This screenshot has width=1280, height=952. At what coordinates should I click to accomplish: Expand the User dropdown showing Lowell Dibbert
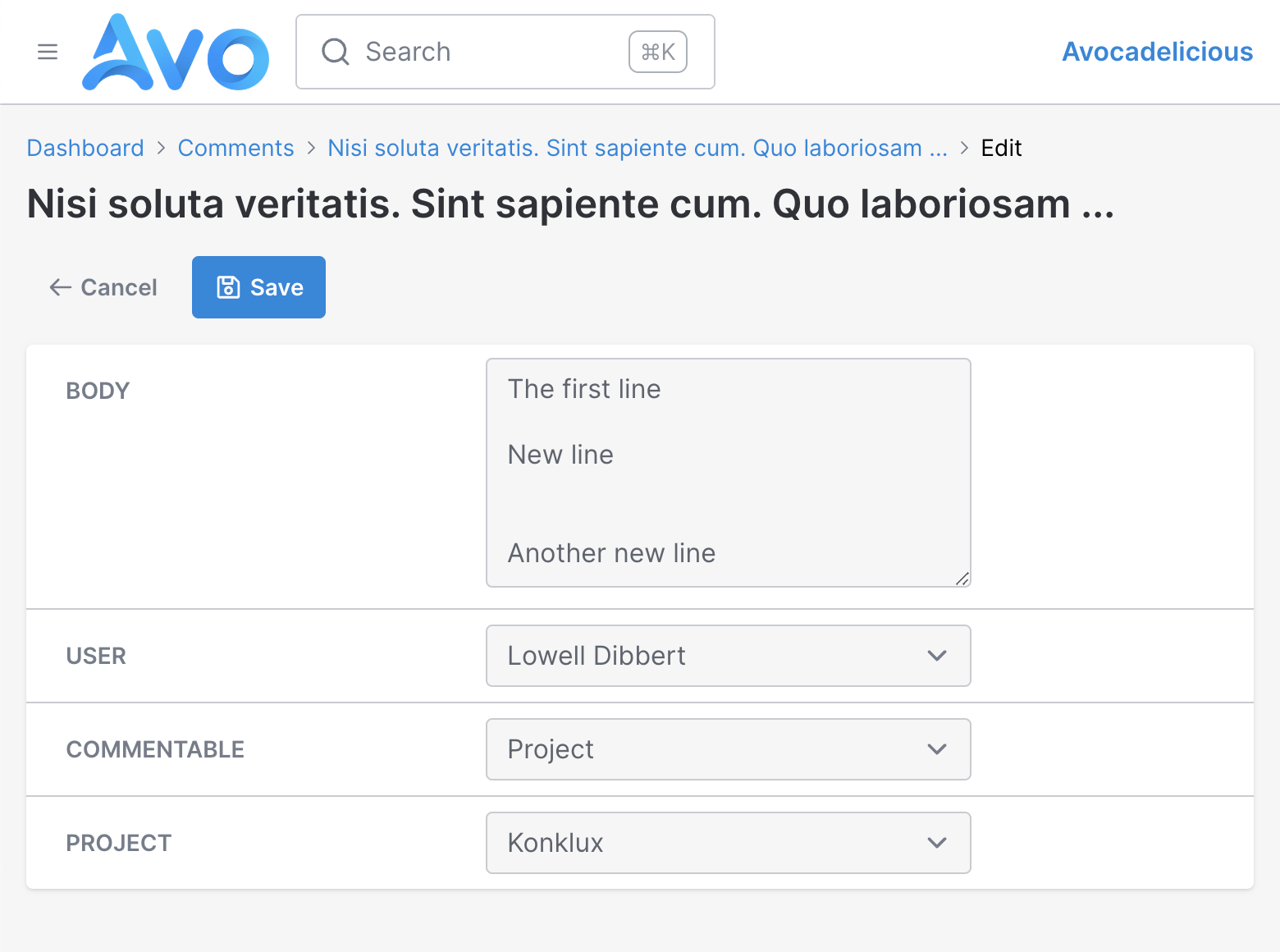point(729,656)
